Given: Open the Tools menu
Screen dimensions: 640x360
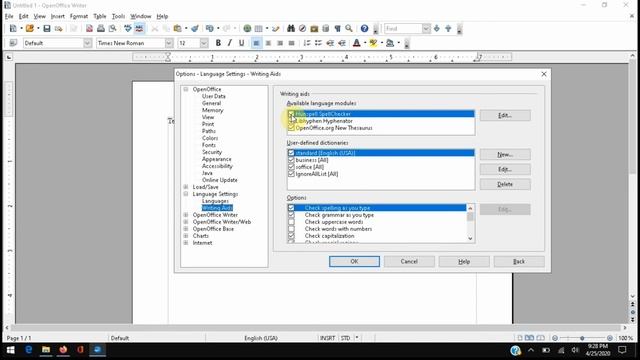Looking at the screenshot, I should tap(118, 16).
